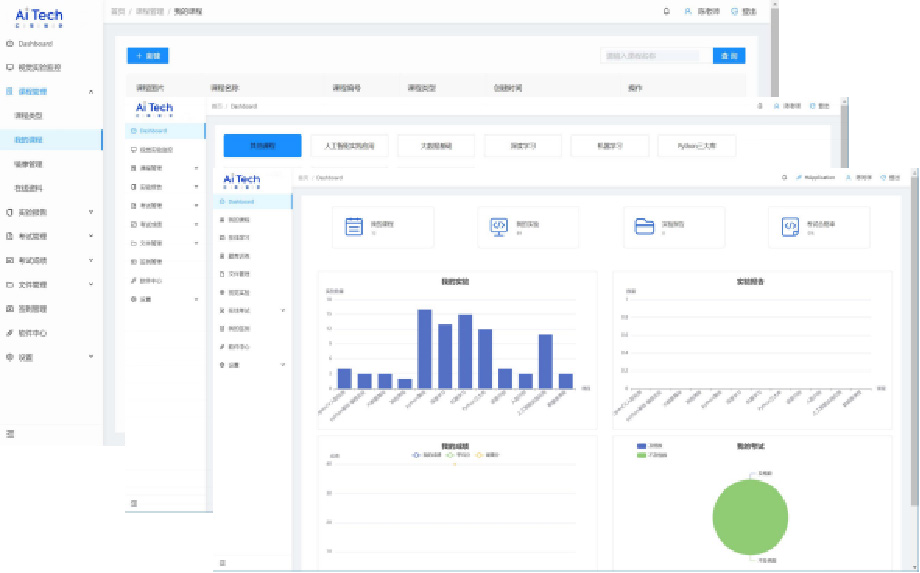Open 课程类型 under 课程管理 in the sidebar
920x573 pixels.
(29, 116)
